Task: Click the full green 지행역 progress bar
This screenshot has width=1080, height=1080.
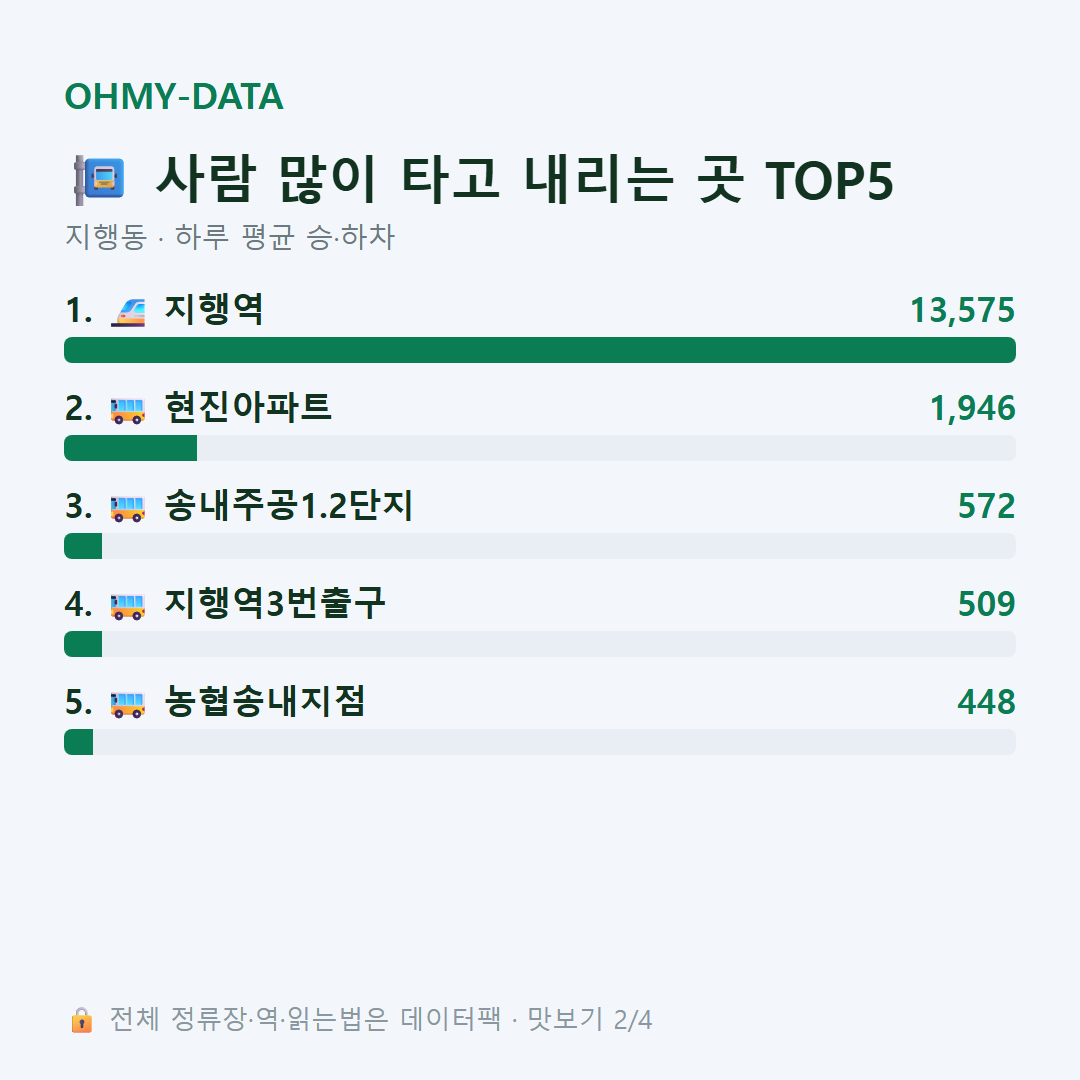Action: tap(540, 350)
